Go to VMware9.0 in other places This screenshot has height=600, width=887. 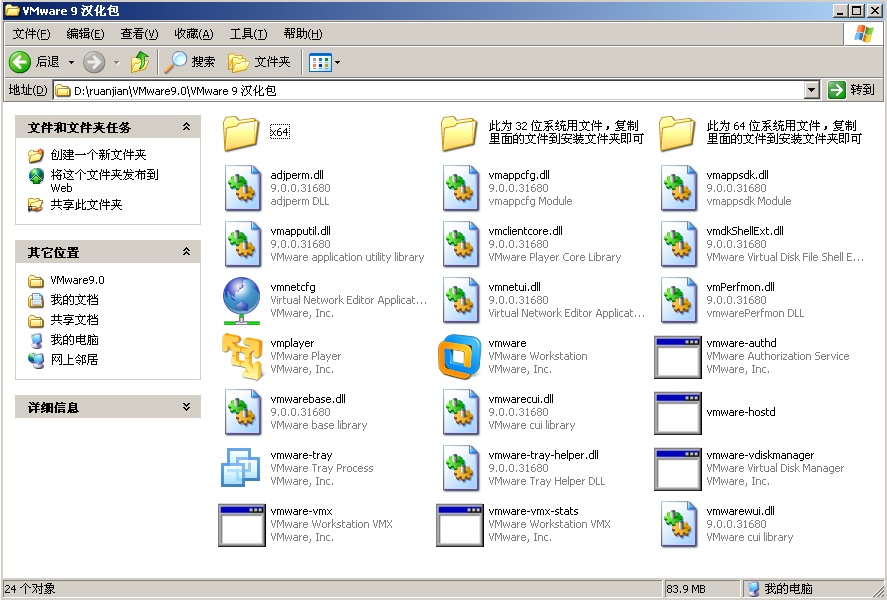77,280
